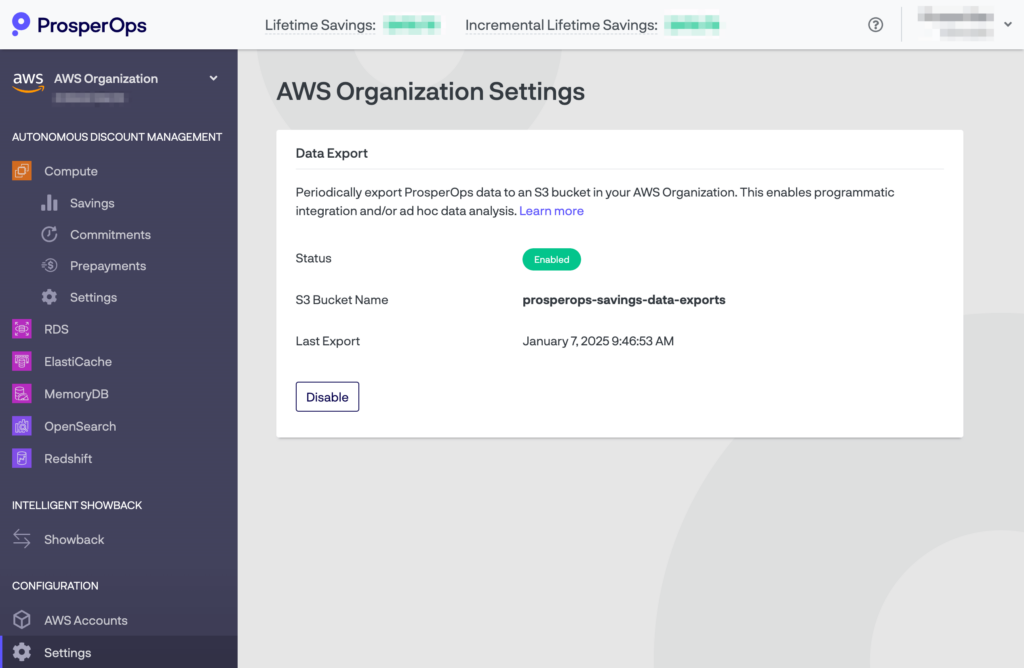Click the Prepayments dollar icon
The width and height of the screenshot is (1024, 668).
(50, 266)
